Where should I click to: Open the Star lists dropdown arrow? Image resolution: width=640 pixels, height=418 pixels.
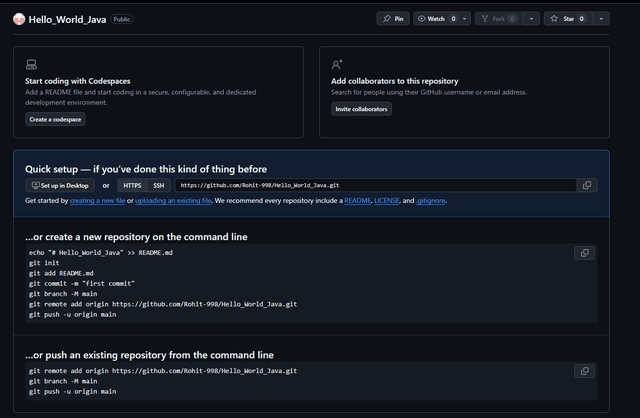pyautogui.click(x=600, y=19)
